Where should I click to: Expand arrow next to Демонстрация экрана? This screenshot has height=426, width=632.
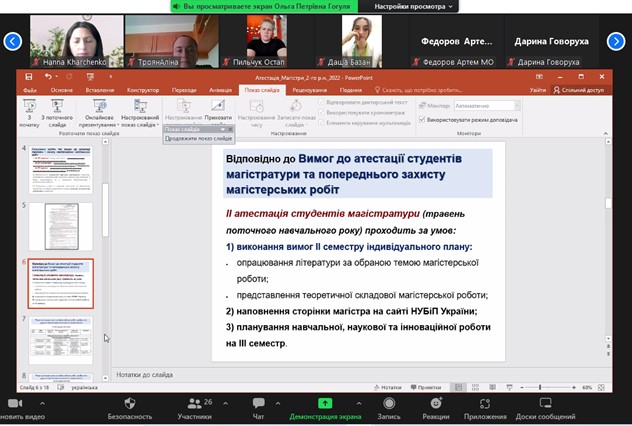click(359, 403)
